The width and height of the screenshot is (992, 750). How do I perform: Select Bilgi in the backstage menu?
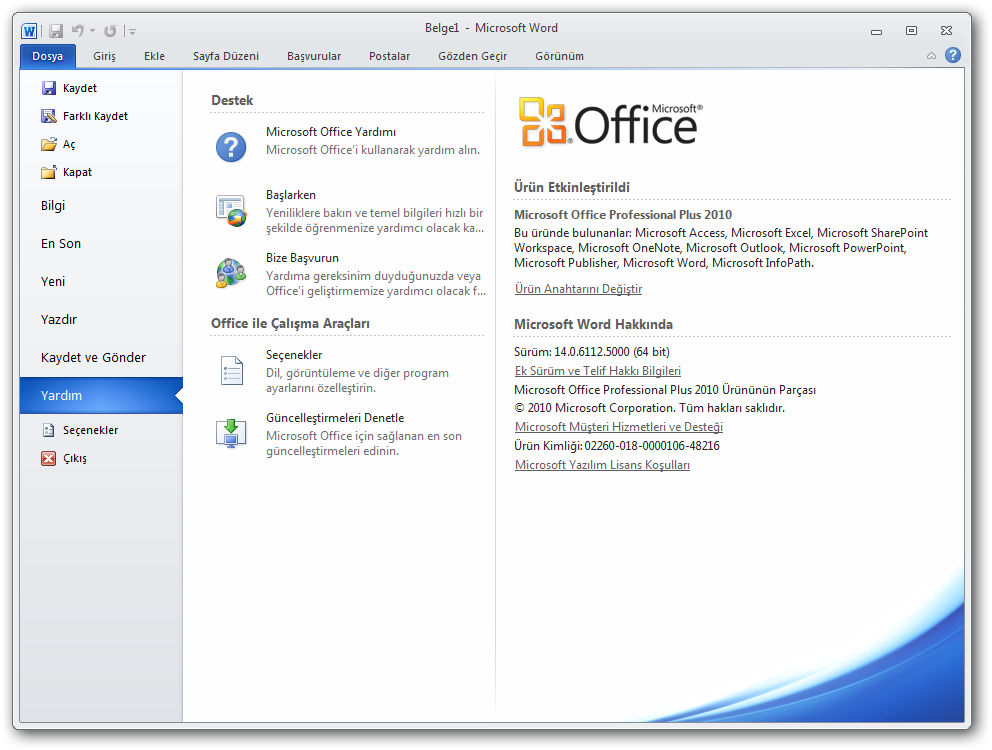click(101, 206)
